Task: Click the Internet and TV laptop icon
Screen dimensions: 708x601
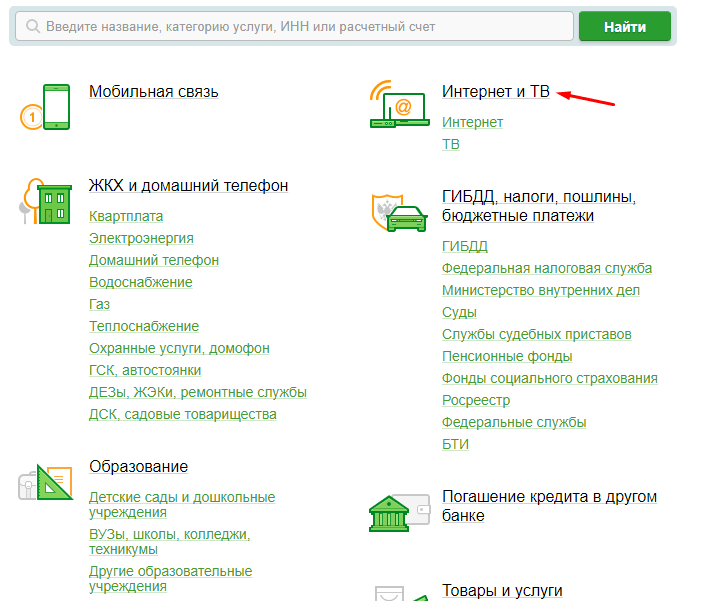Action: click(x=399, y=106)
